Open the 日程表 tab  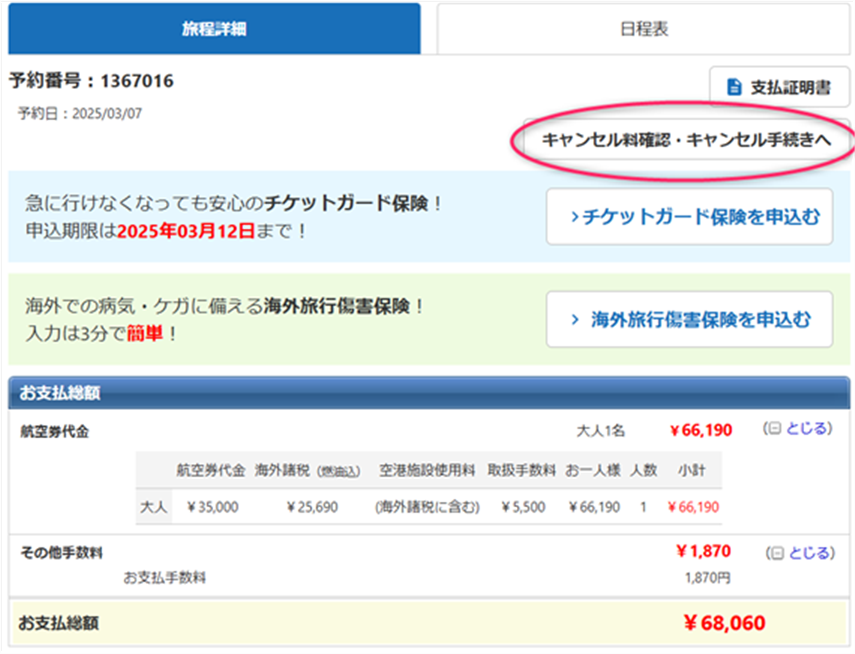(643, 28)
